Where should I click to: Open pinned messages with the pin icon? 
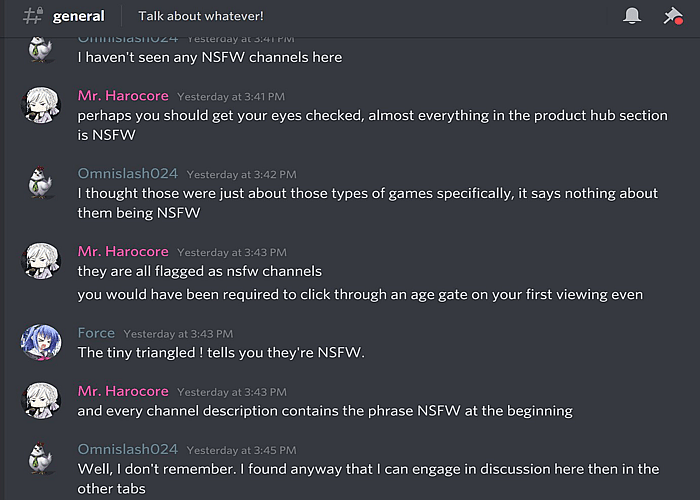point(673,16)
